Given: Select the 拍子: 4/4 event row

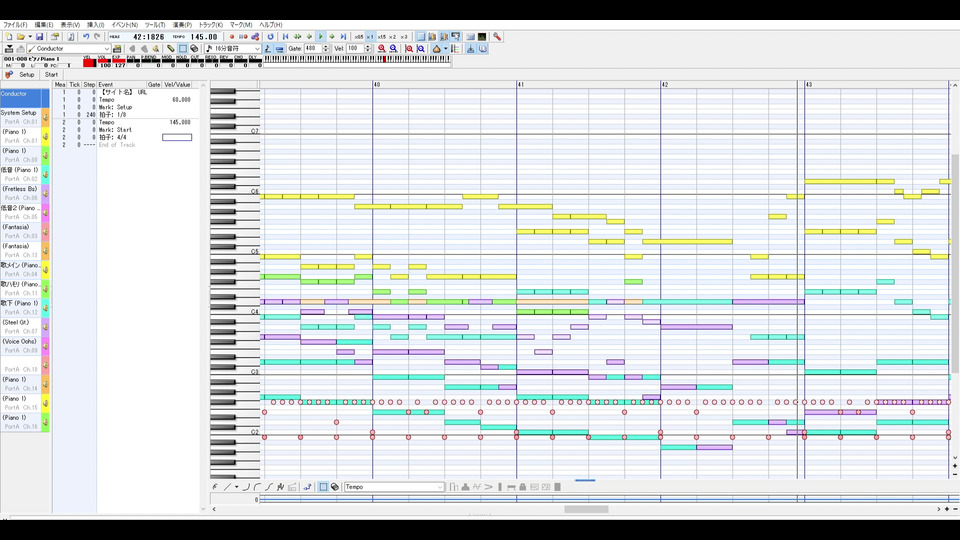Looking at the screenshot, I should point(126,137).
